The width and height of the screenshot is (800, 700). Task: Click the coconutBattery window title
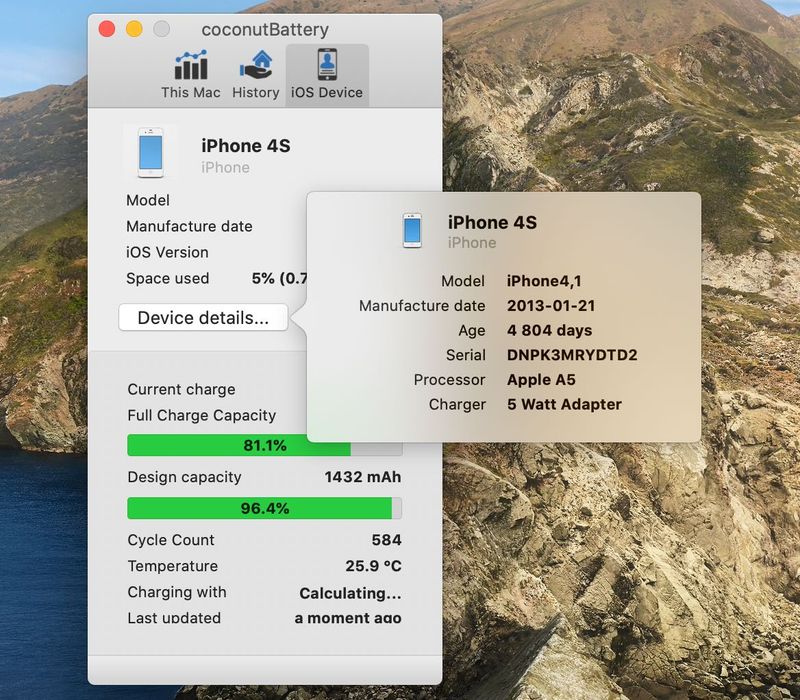tap(265, 30)
